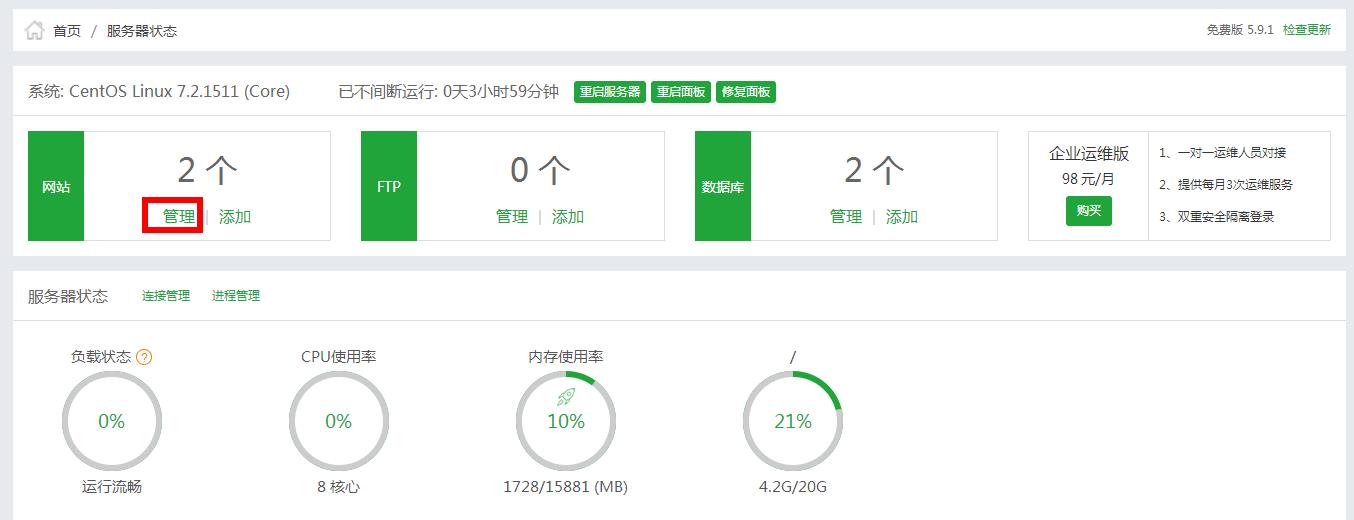The image size is (1354, 520).
Task: Click 添加 to add a database
Action: click(x=902, y=216)
